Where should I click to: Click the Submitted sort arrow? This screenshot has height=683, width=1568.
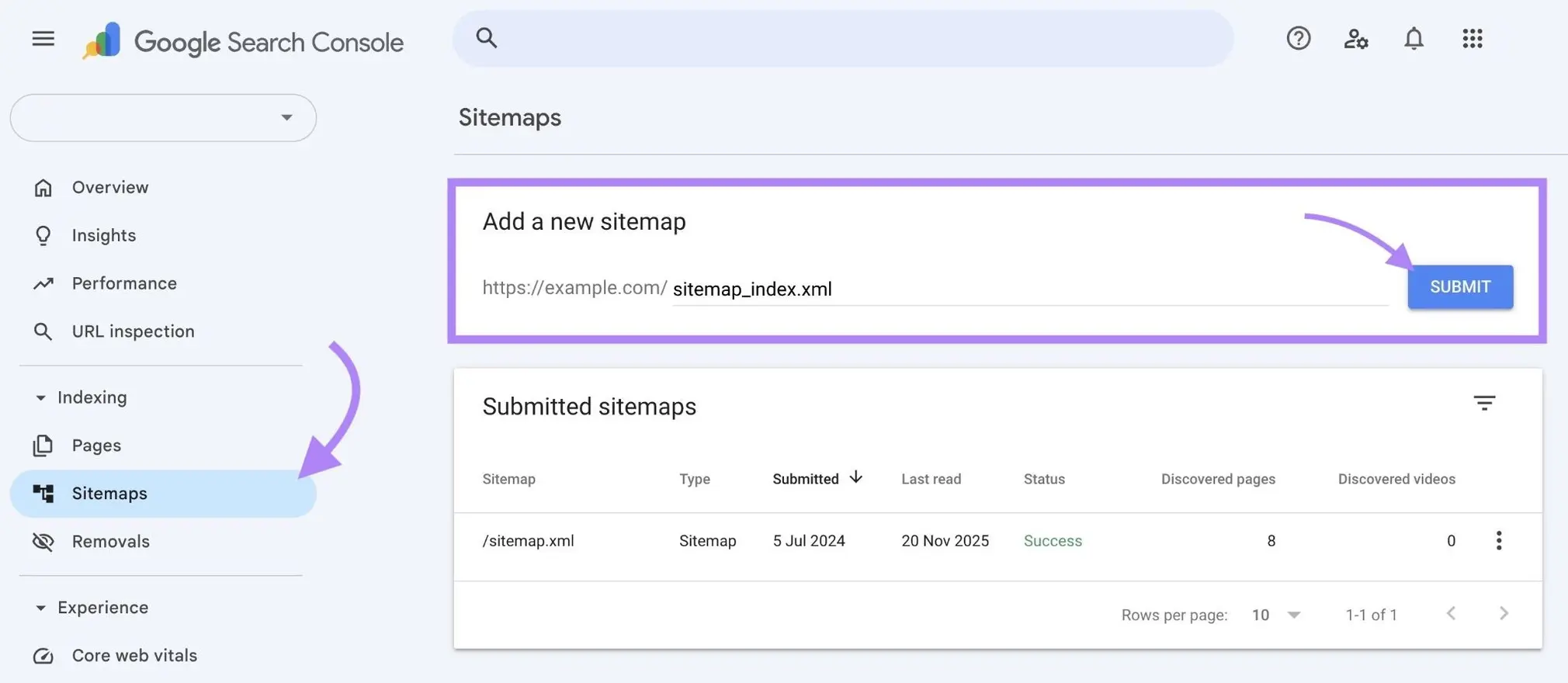point(855,477)
